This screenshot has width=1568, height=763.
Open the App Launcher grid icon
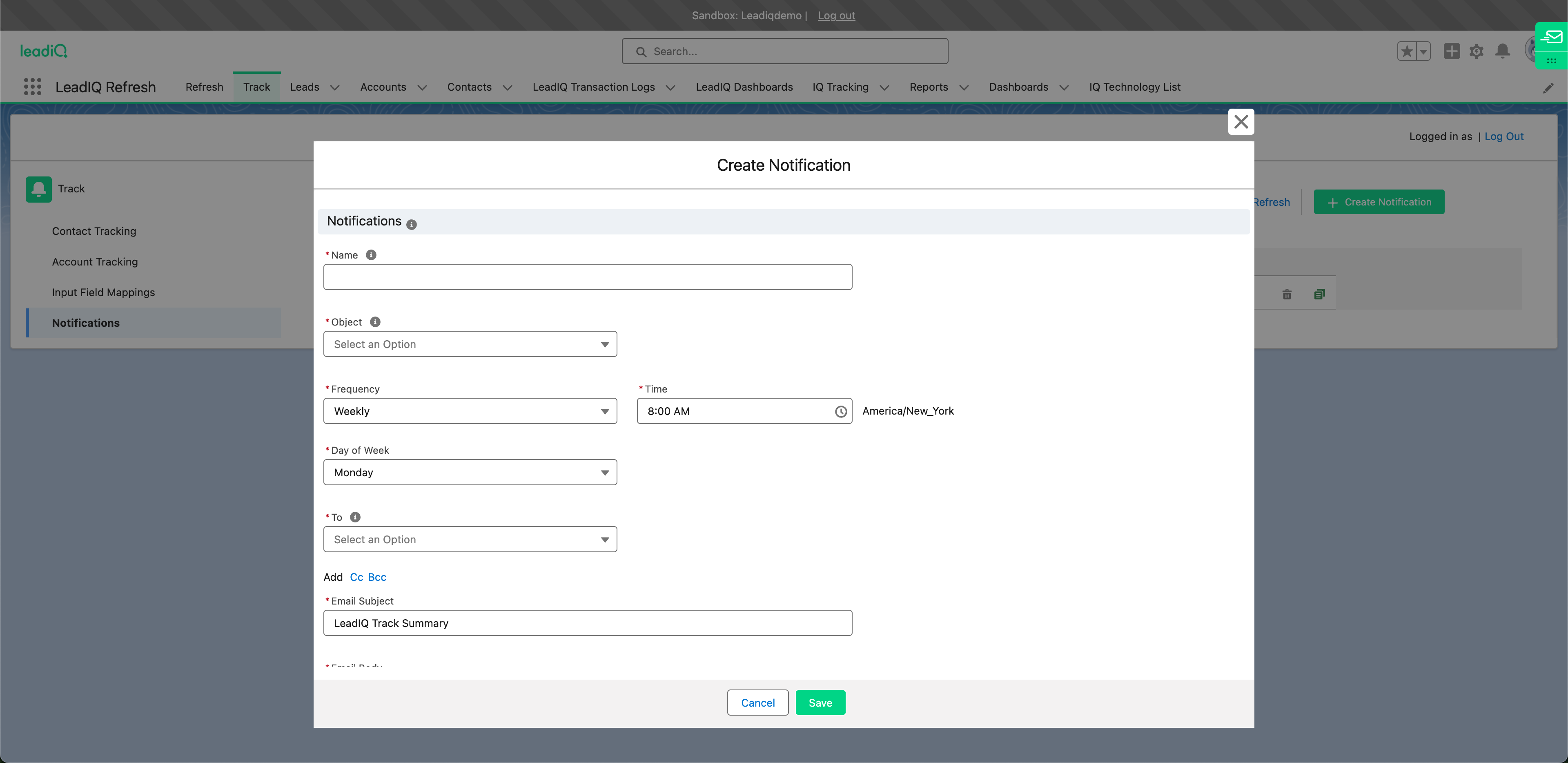coord(32,87)
